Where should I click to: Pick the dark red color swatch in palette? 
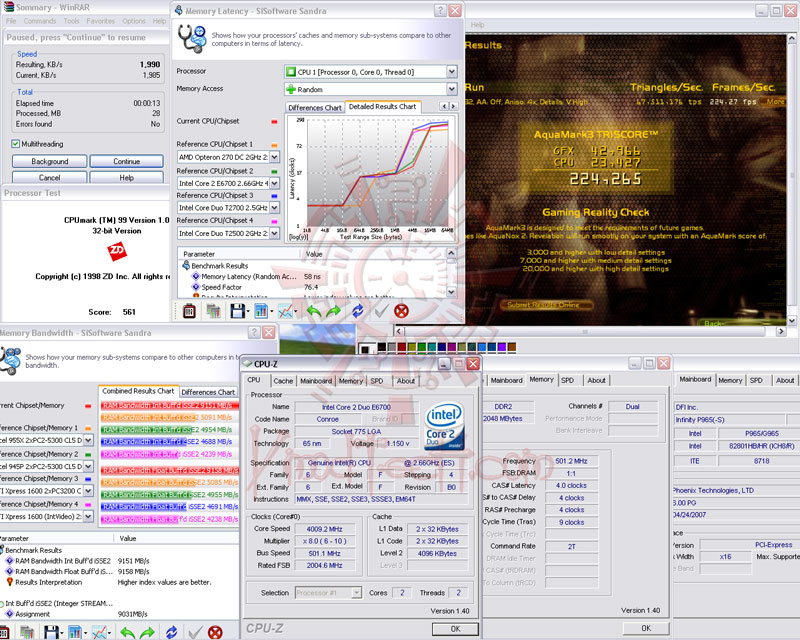click(402, 348)
